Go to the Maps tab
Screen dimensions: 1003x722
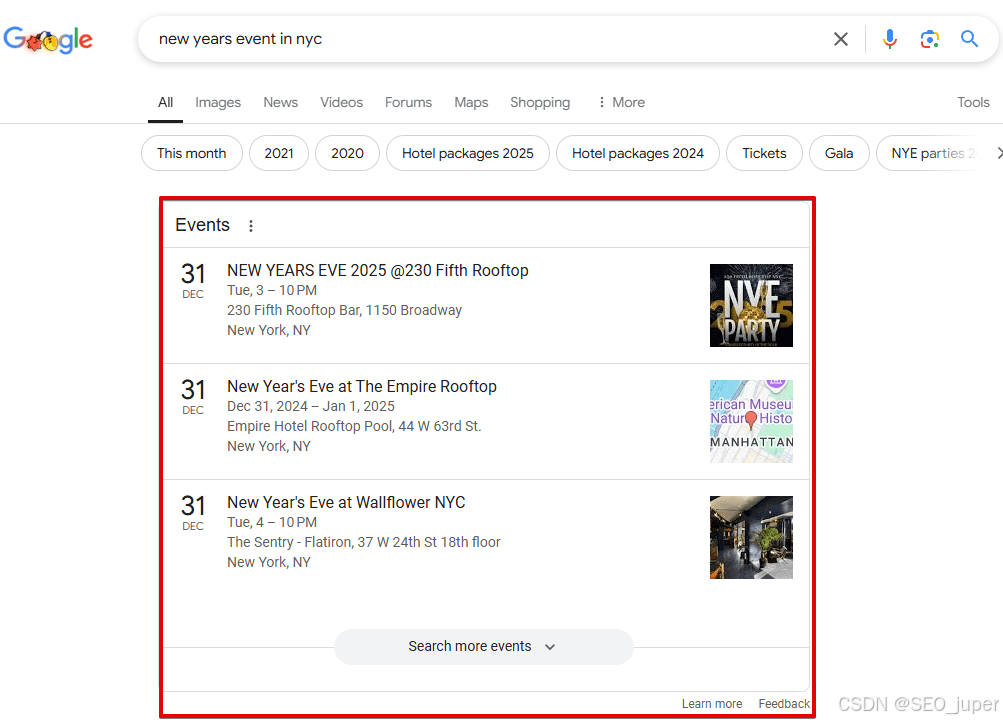[x=471, y=102]
